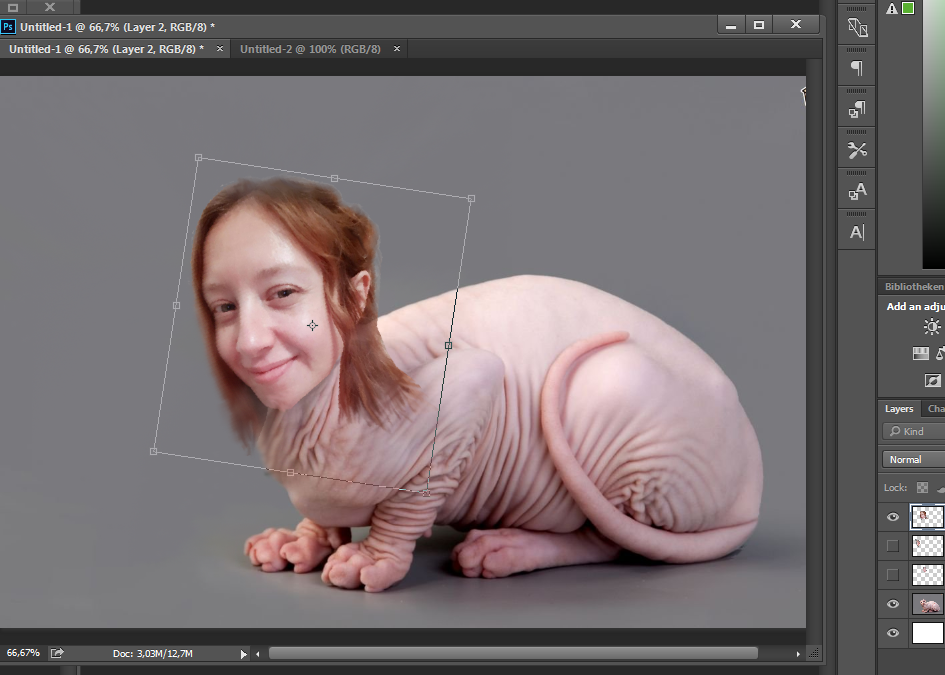Click the green out-of-gamut color swatch
Screen dimensions: 945x675
click(908, 8)
